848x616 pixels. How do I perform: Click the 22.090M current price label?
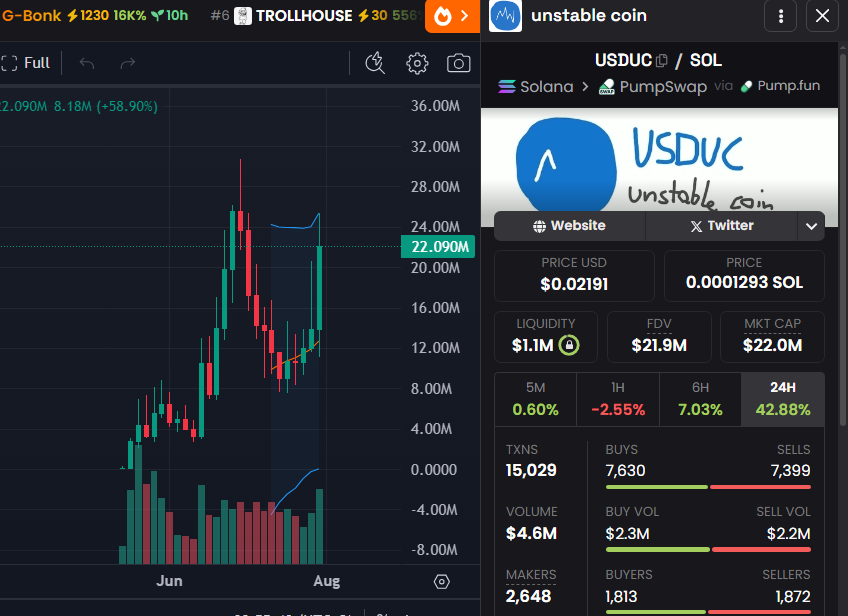(438, 247)
